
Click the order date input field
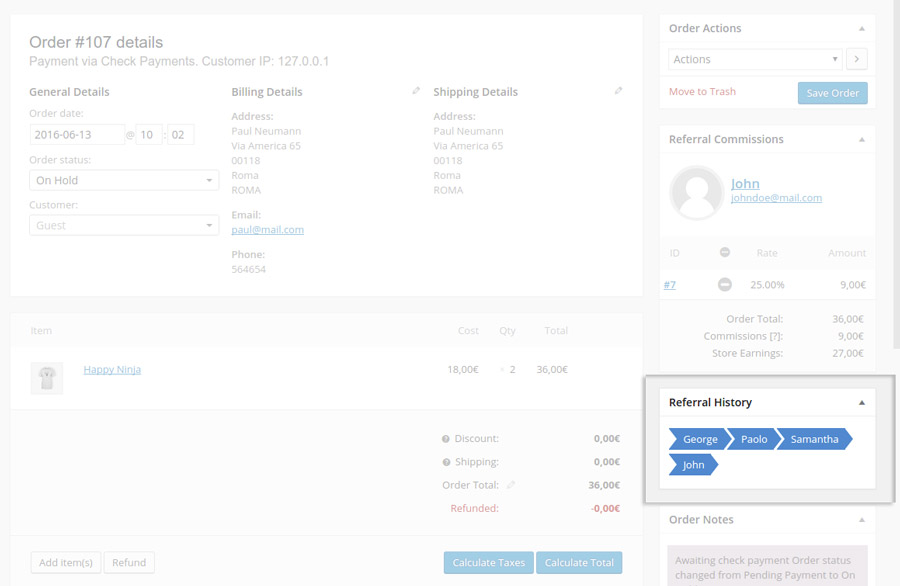click(x=76, y=135)
